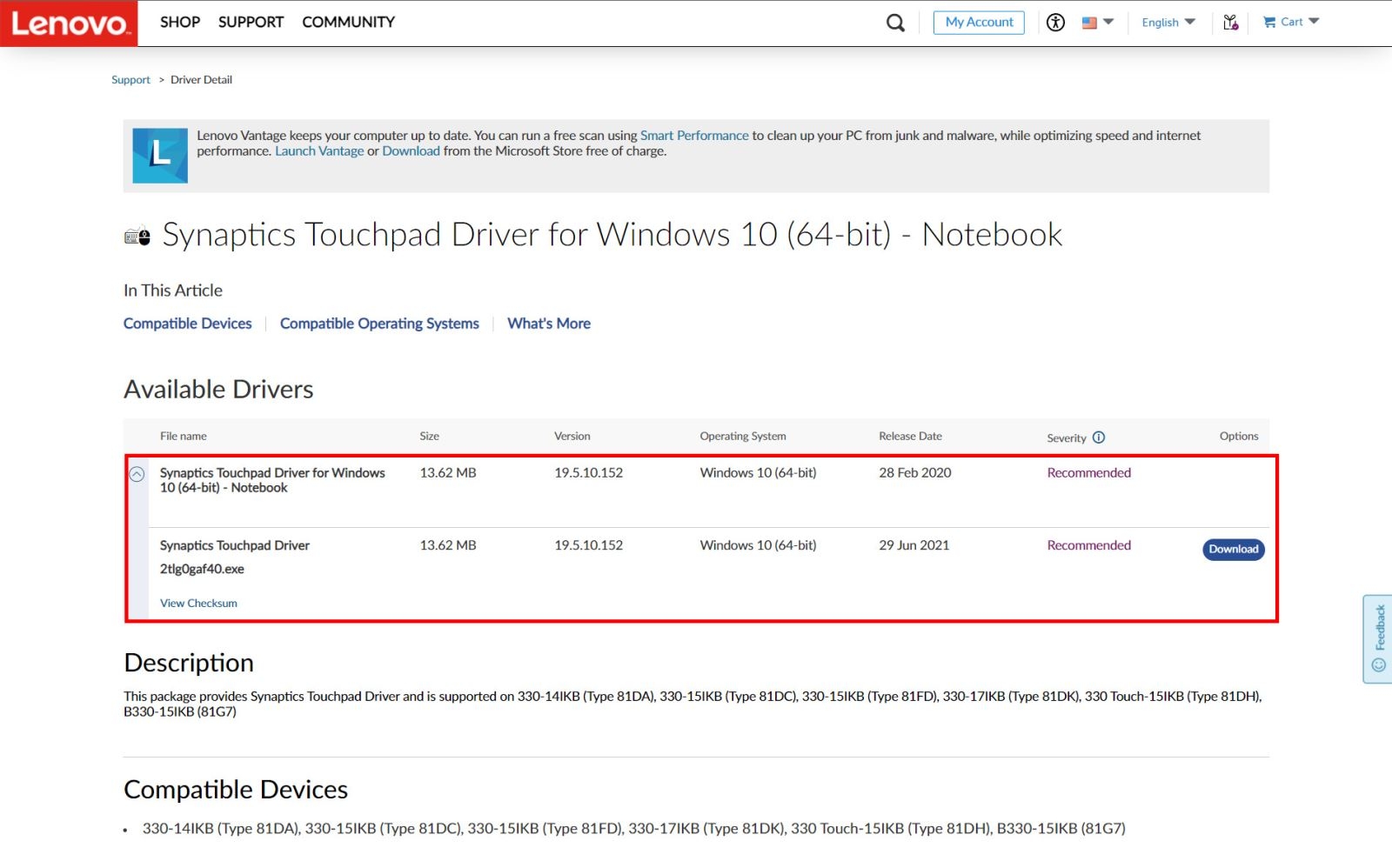Click the Release Date column header
Image resolution: width=1392 pixels, height=868 pixels.
[x=910, y=437]
